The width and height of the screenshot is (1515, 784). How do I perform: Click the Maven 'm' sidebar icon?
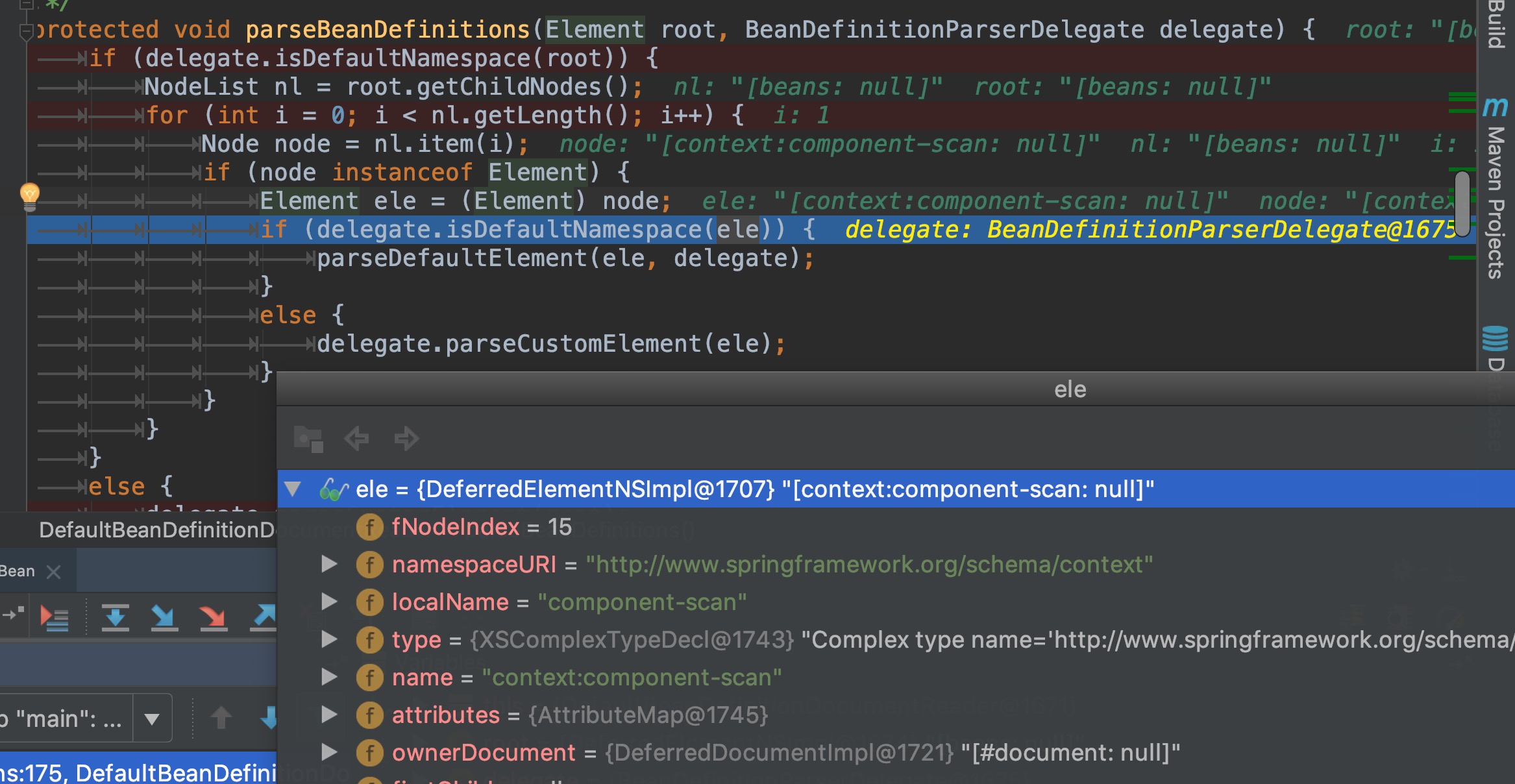[1495, 106]
